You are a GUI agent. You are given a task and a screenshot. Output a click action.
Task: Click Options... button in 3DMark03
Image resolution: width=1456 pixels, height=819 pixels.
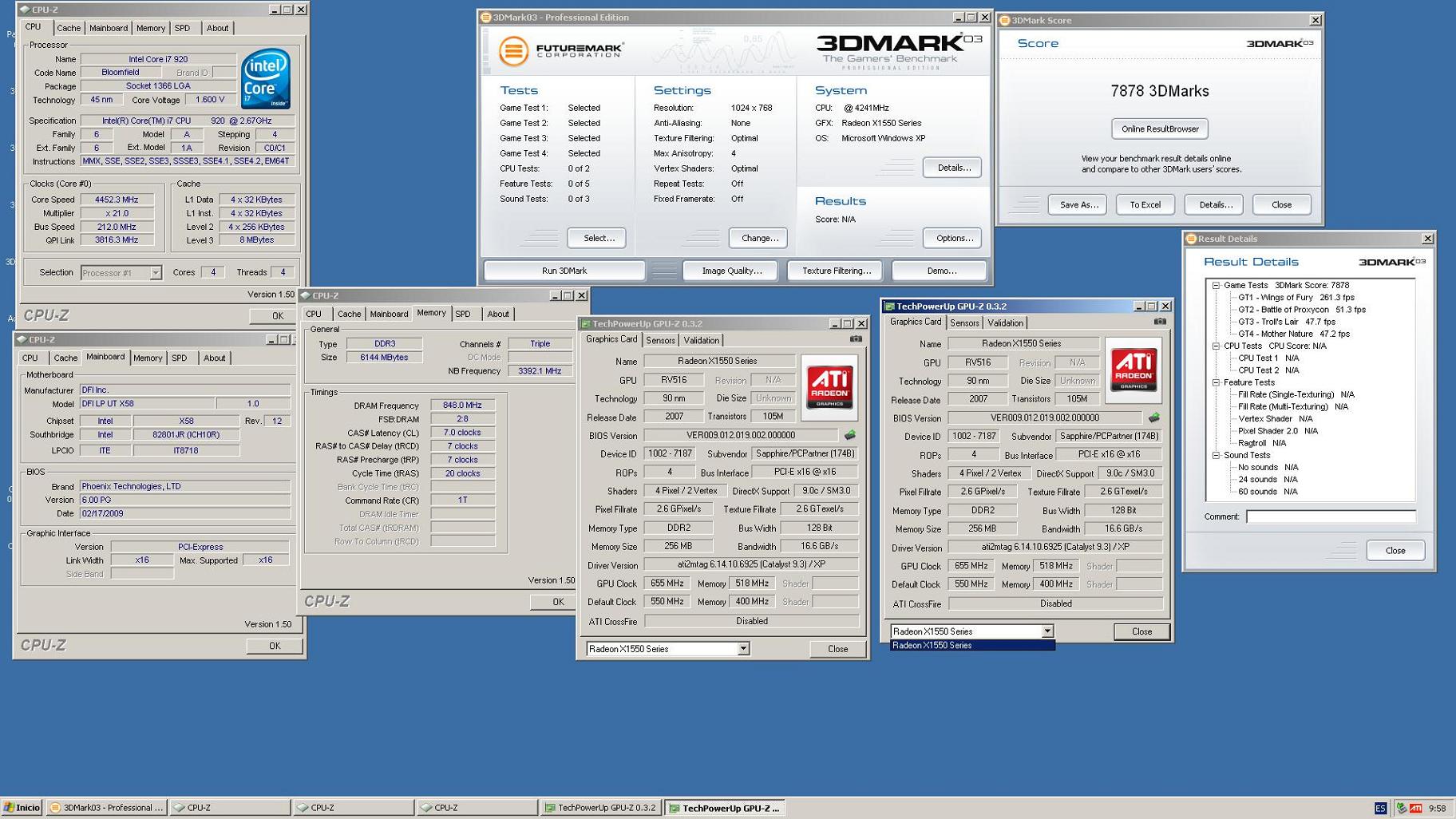click(x=953, y=238)
